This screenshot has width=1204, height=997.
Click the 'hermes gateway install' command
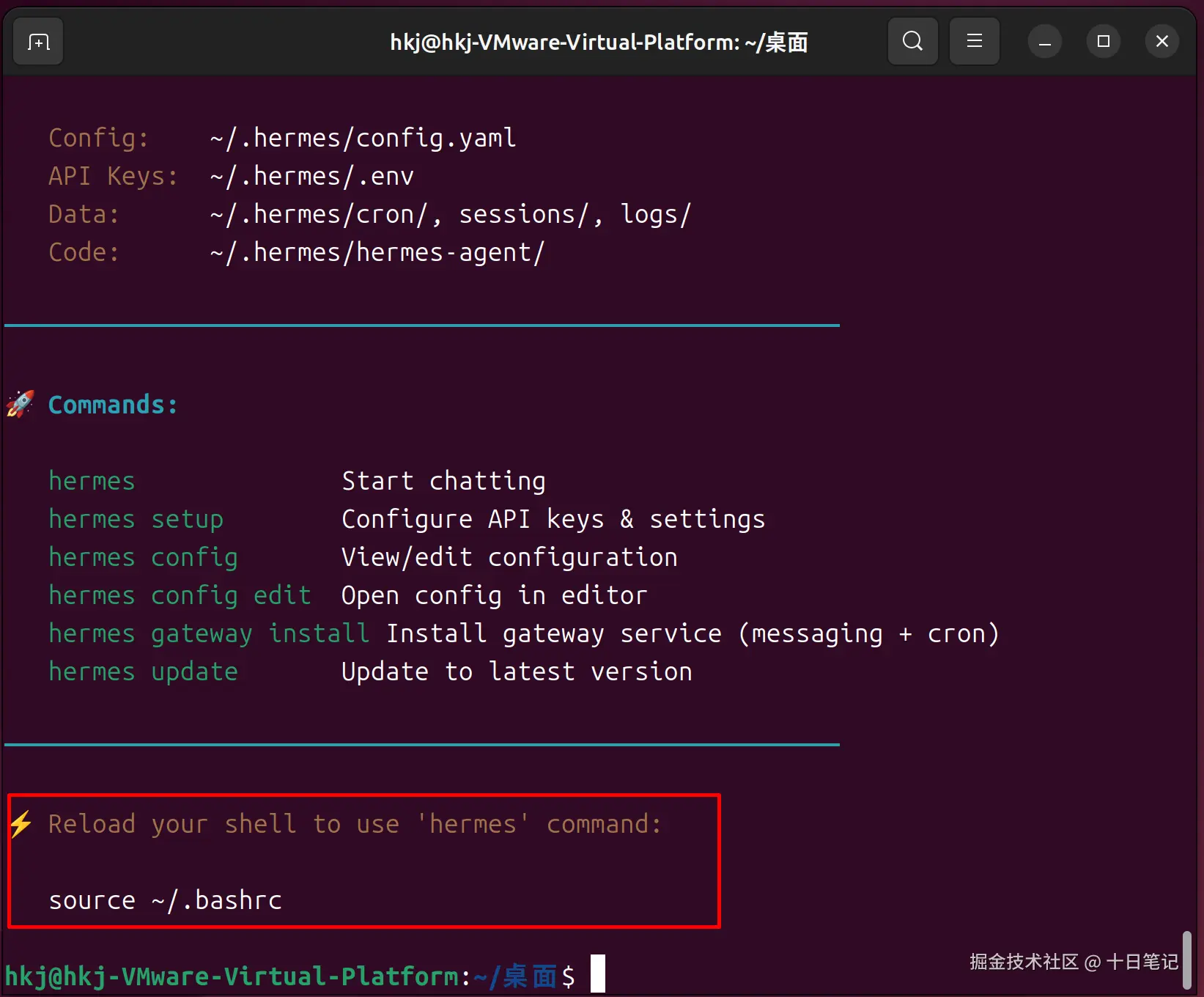point(209,633)
